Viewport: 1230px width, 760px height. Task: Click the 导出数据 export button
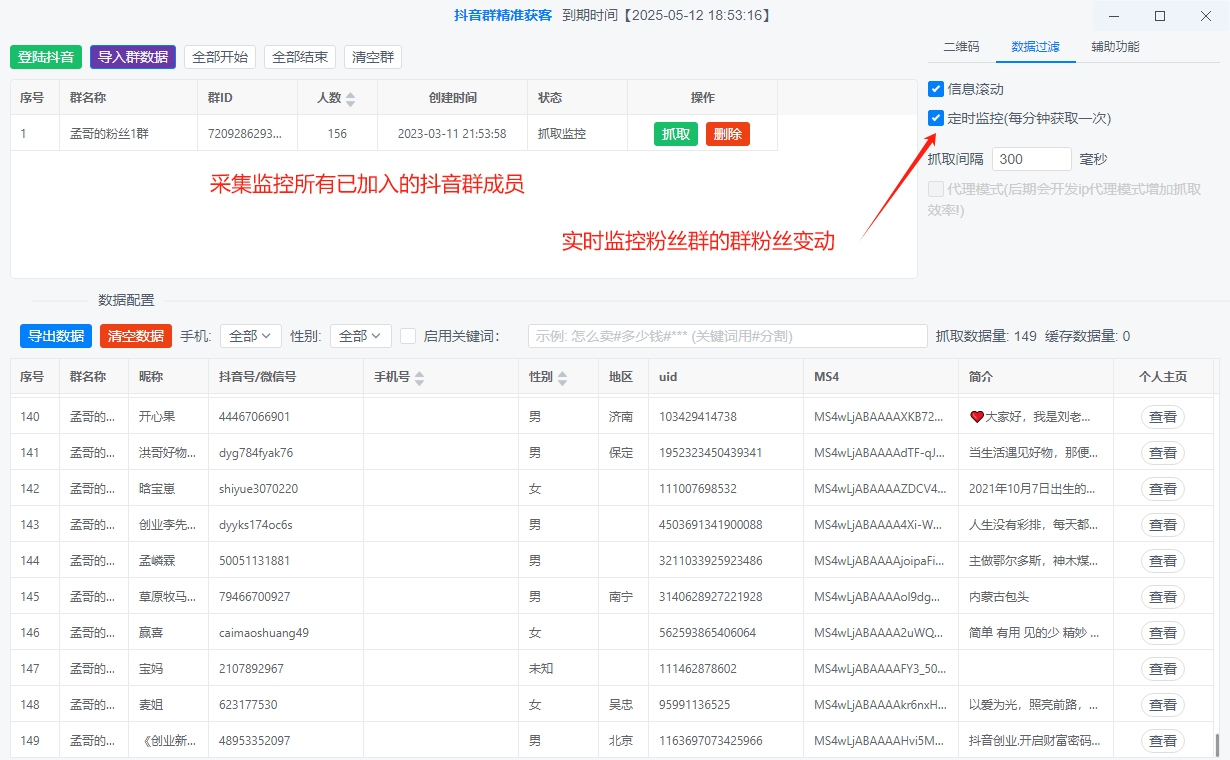pos(55,336)
